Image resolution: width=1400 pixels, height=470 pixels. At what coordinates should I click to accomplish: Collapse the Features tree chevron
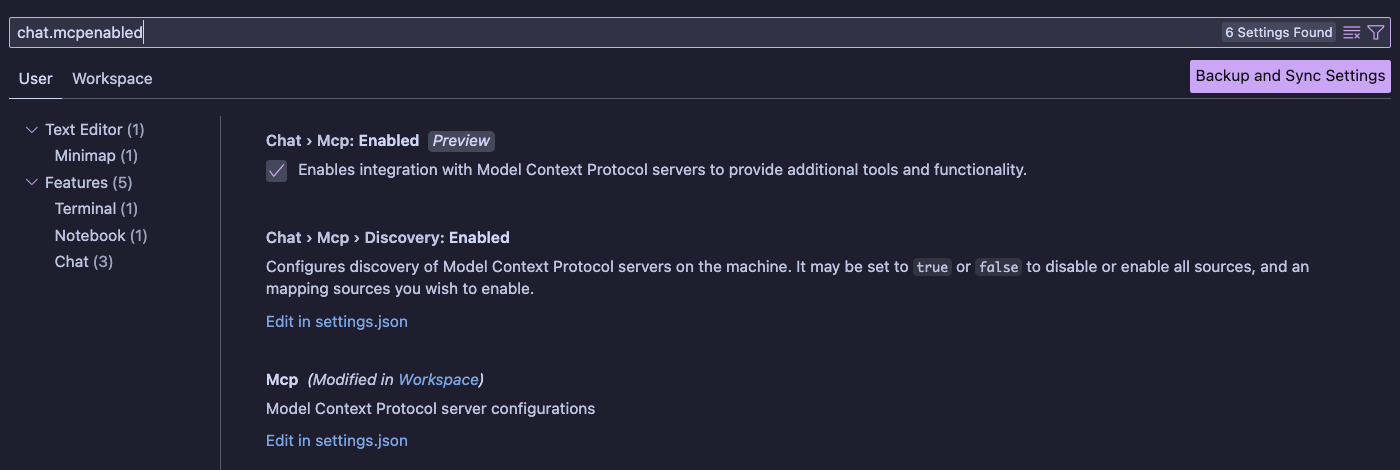pyautogui.click(x=32, y=183)
